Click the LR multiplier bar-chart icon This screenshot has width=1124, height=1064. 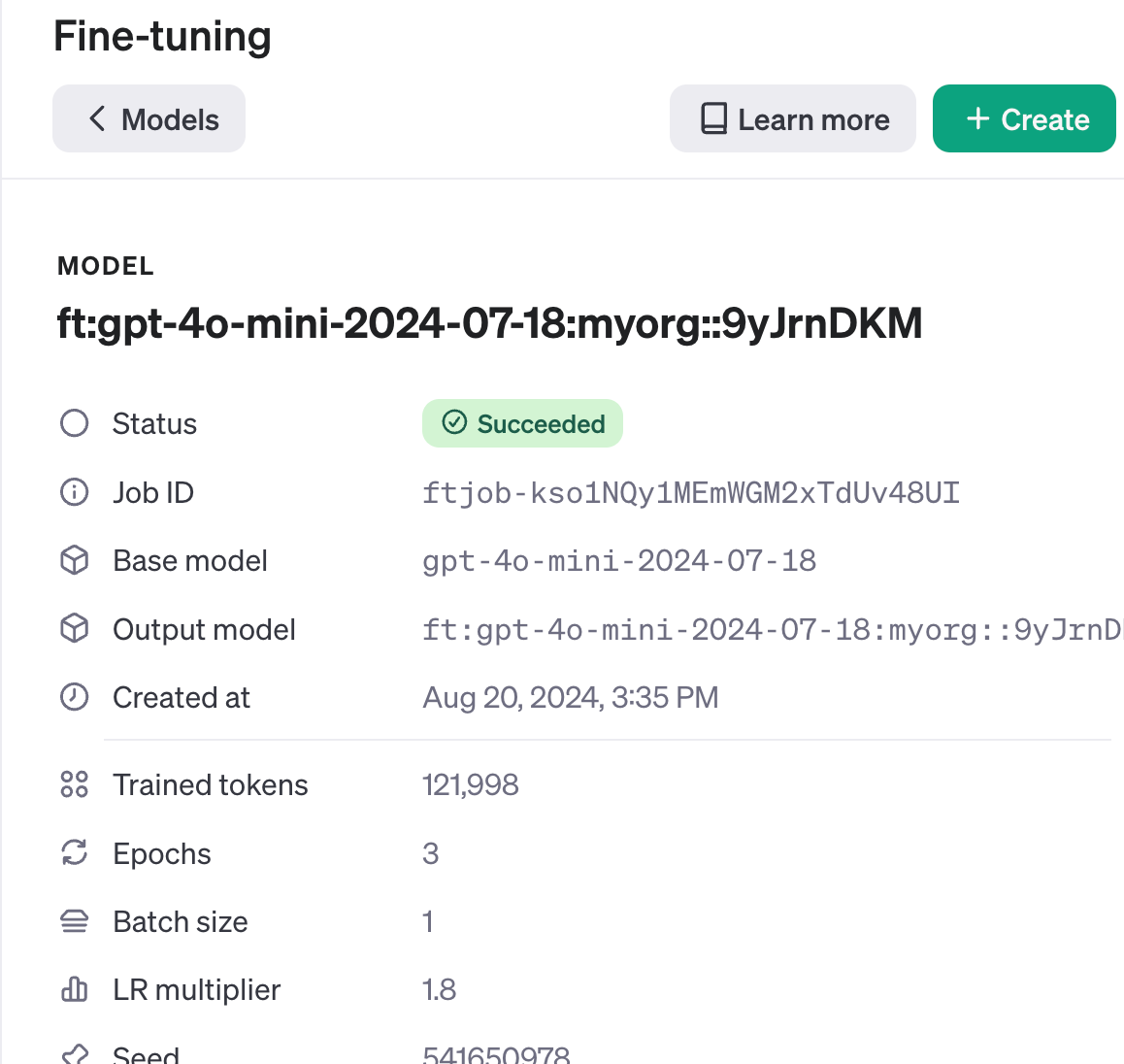[x=75, y=989]
